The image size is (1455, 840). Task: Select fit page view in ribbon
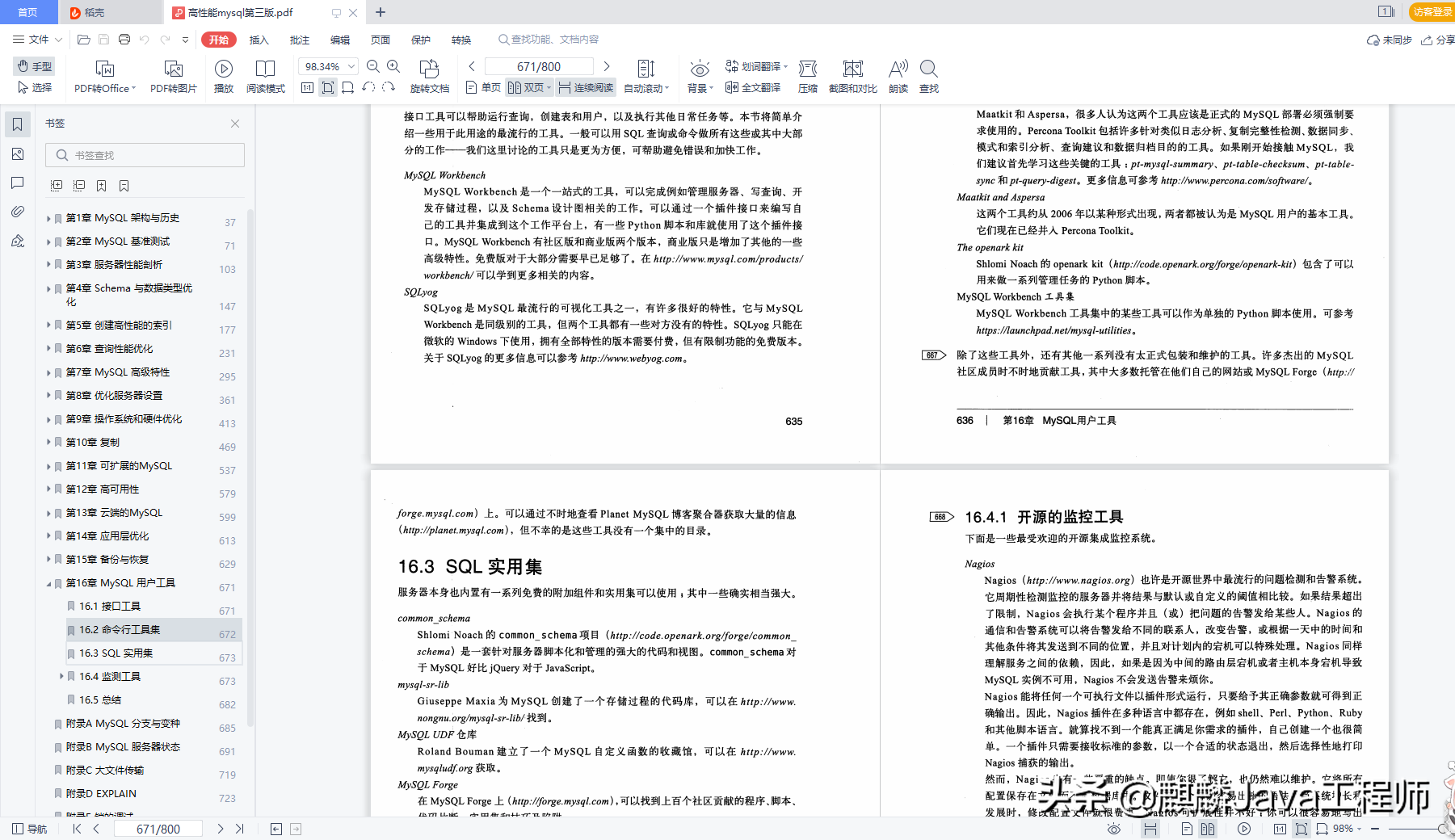tap(327, 87)
